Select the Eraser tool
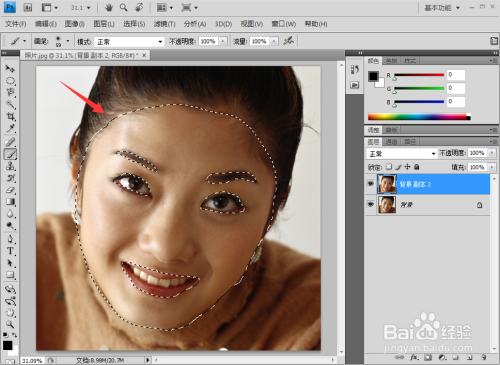Image resolution: width=500 pixels, height=365 pixels. (10, 190)
